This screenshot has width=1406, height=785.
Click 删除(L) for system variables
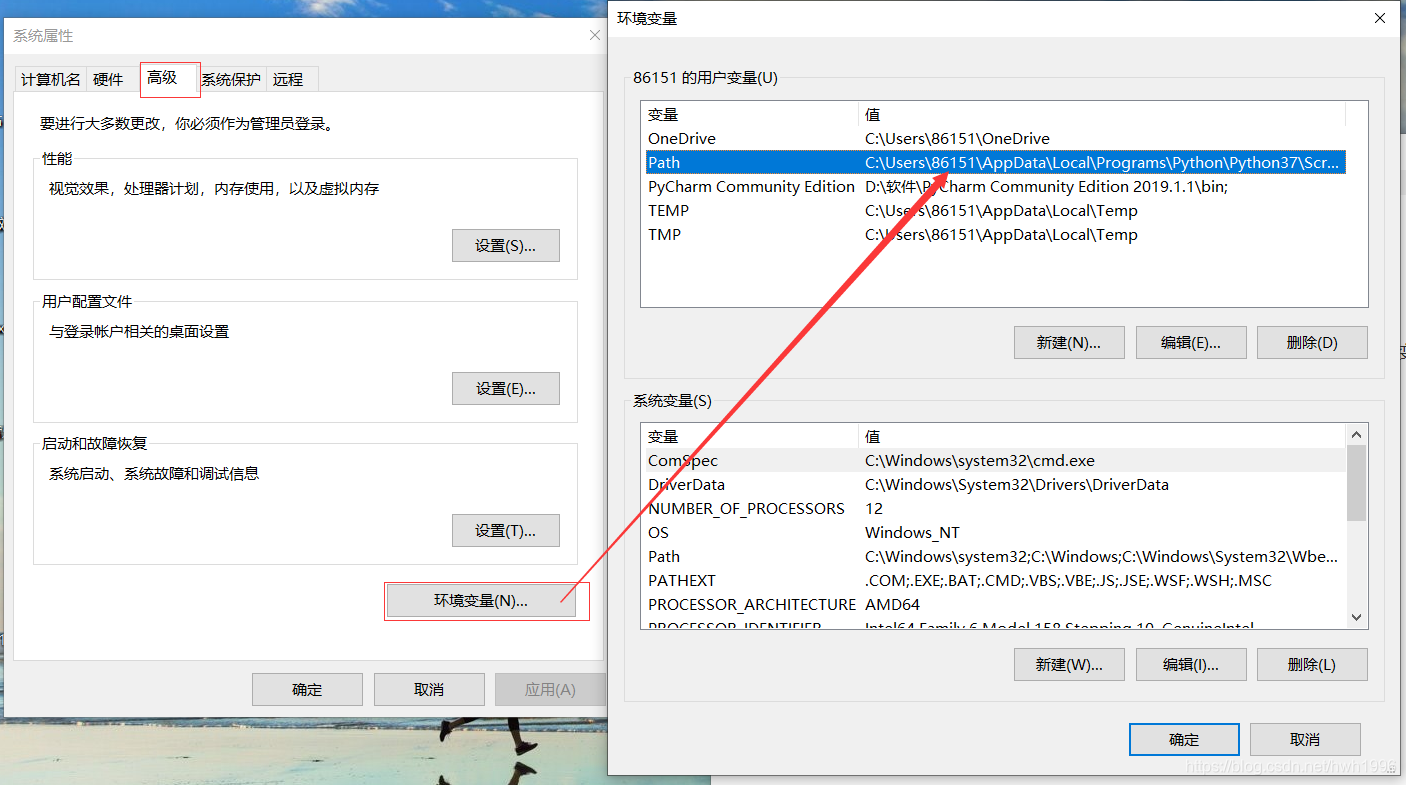(x=1312, y=664)
